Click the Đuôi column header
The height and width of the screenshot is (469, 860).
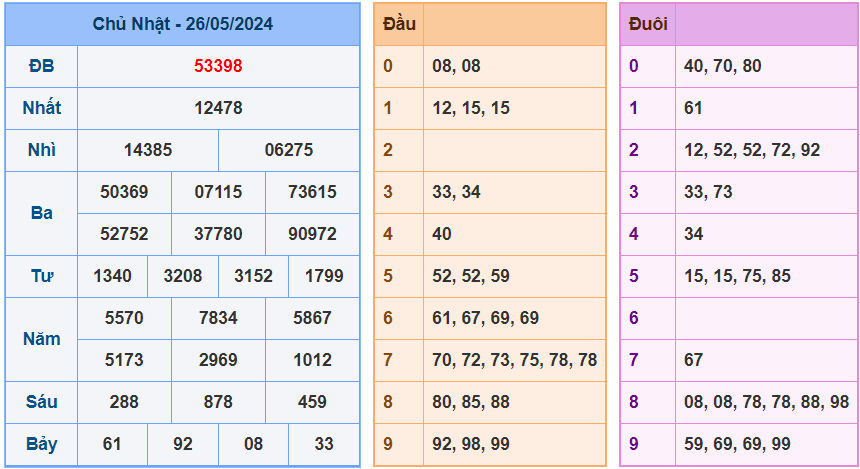pos(648,24)
